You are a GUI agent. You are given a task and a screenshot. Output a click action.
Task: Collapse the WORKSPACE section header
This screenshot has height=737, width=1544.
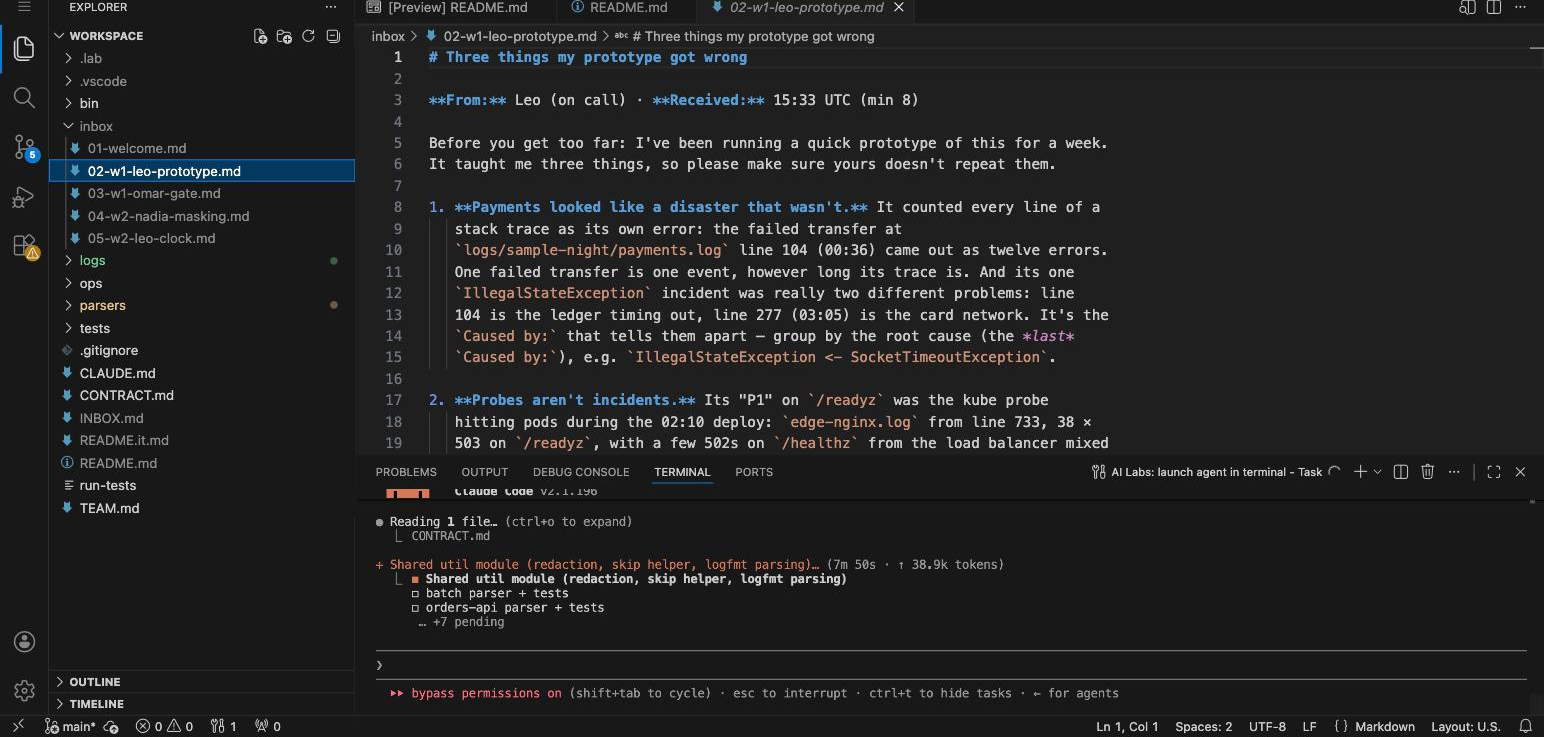tap(106, 36)
